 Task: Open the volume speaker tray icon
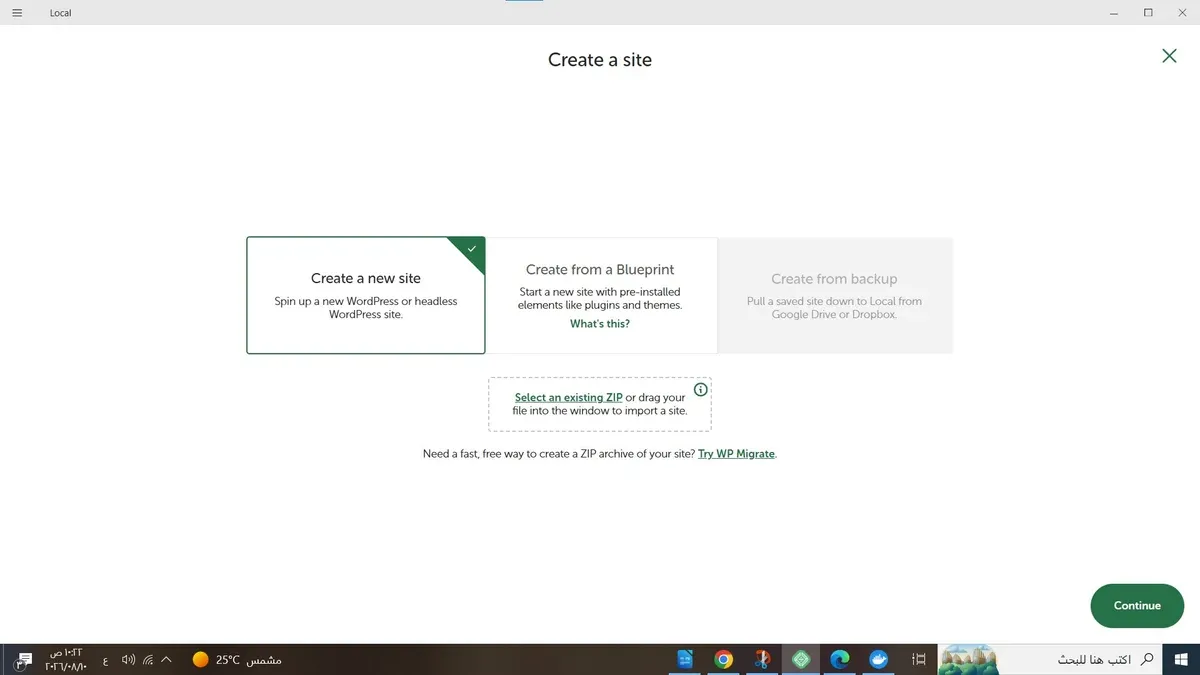pos(128,659)
